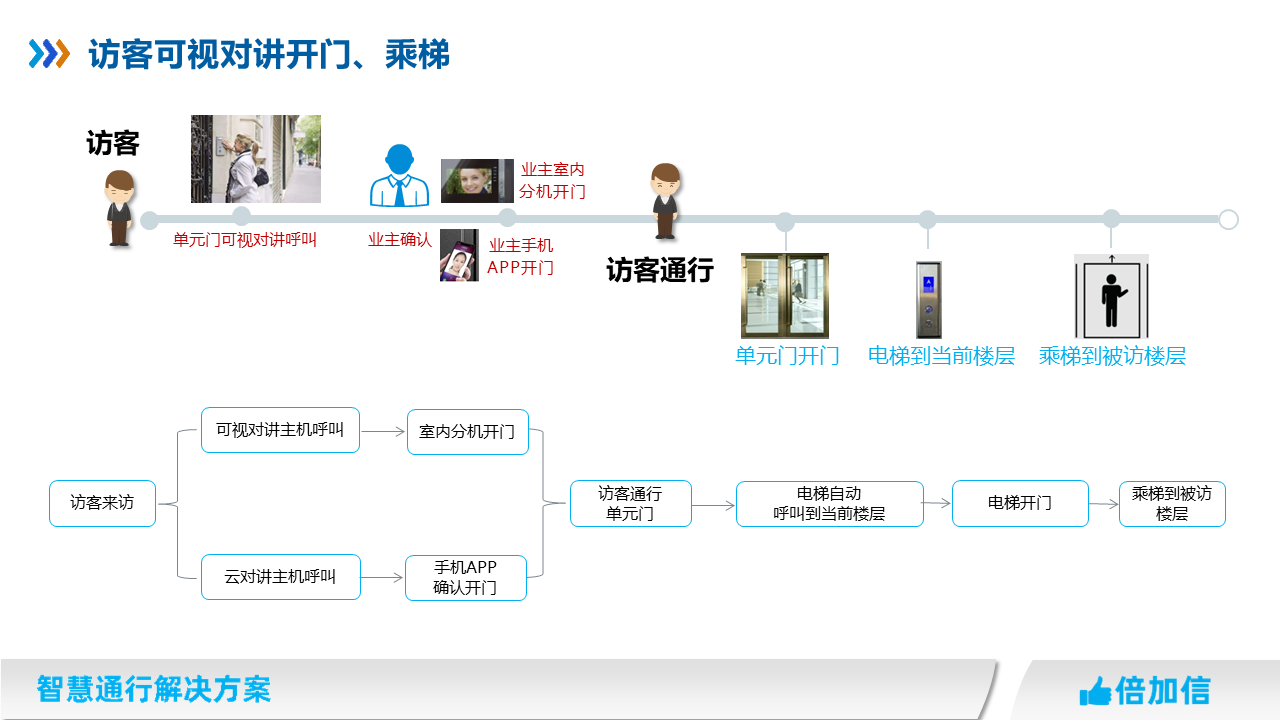This screenshot has width=1280, height=720.
Task: Select the 可视对讲主机呼叫 box
Action: tap(280, 430)
